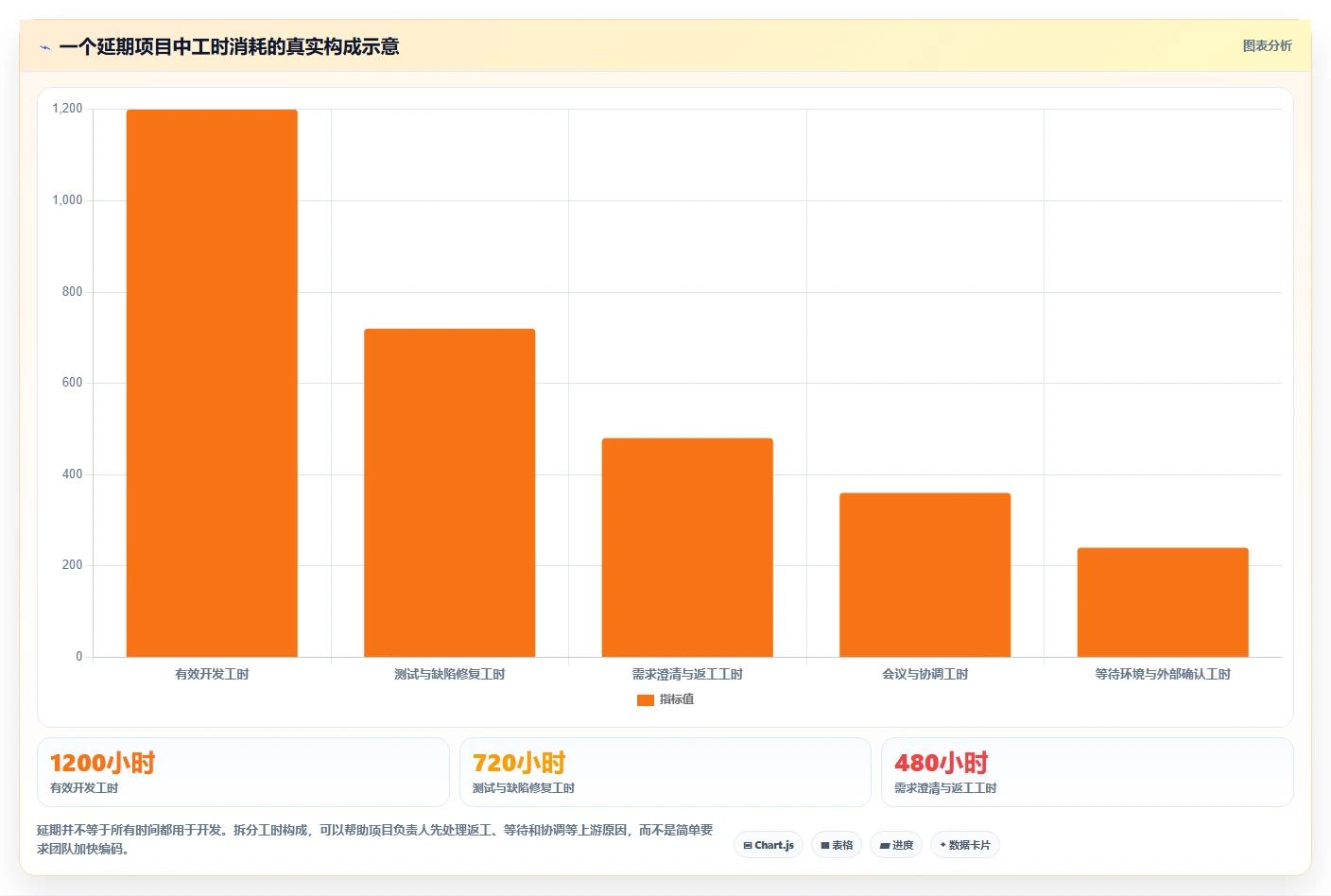The image size is (1331, 896).
Task: Click the 数据卡片 tag chip
Action: tap(965, 845)
